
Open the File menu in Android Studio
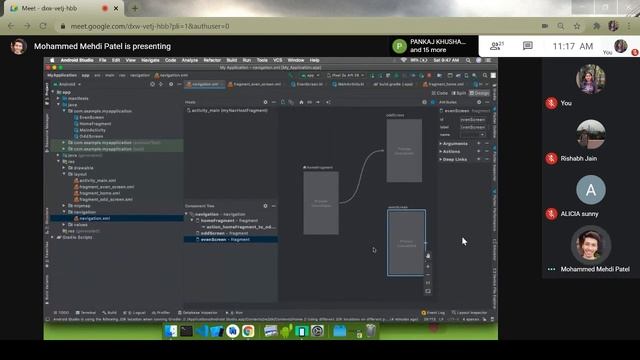point(102,60)
